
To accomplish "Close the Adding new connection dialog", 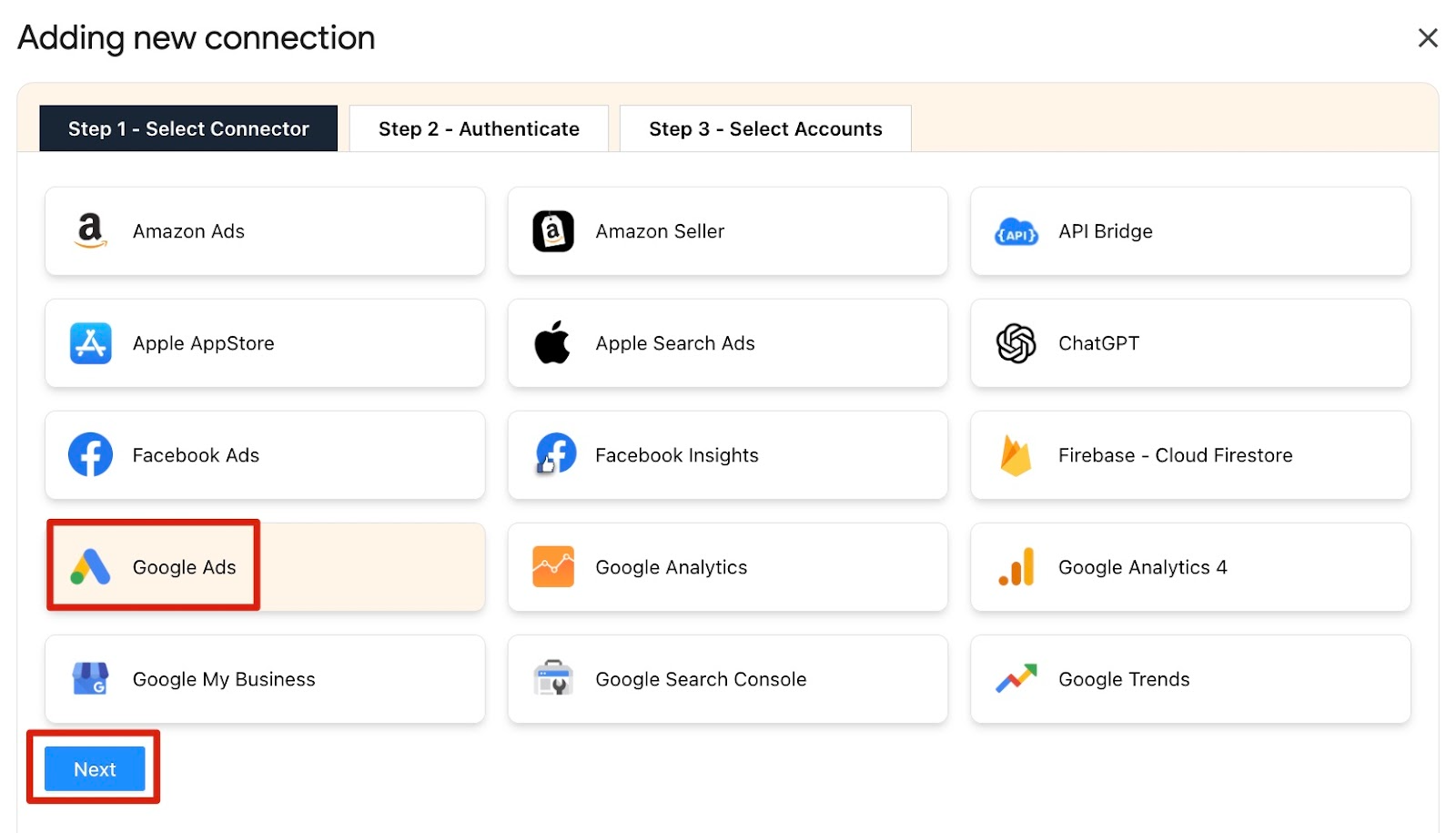I will [1427, 37].
